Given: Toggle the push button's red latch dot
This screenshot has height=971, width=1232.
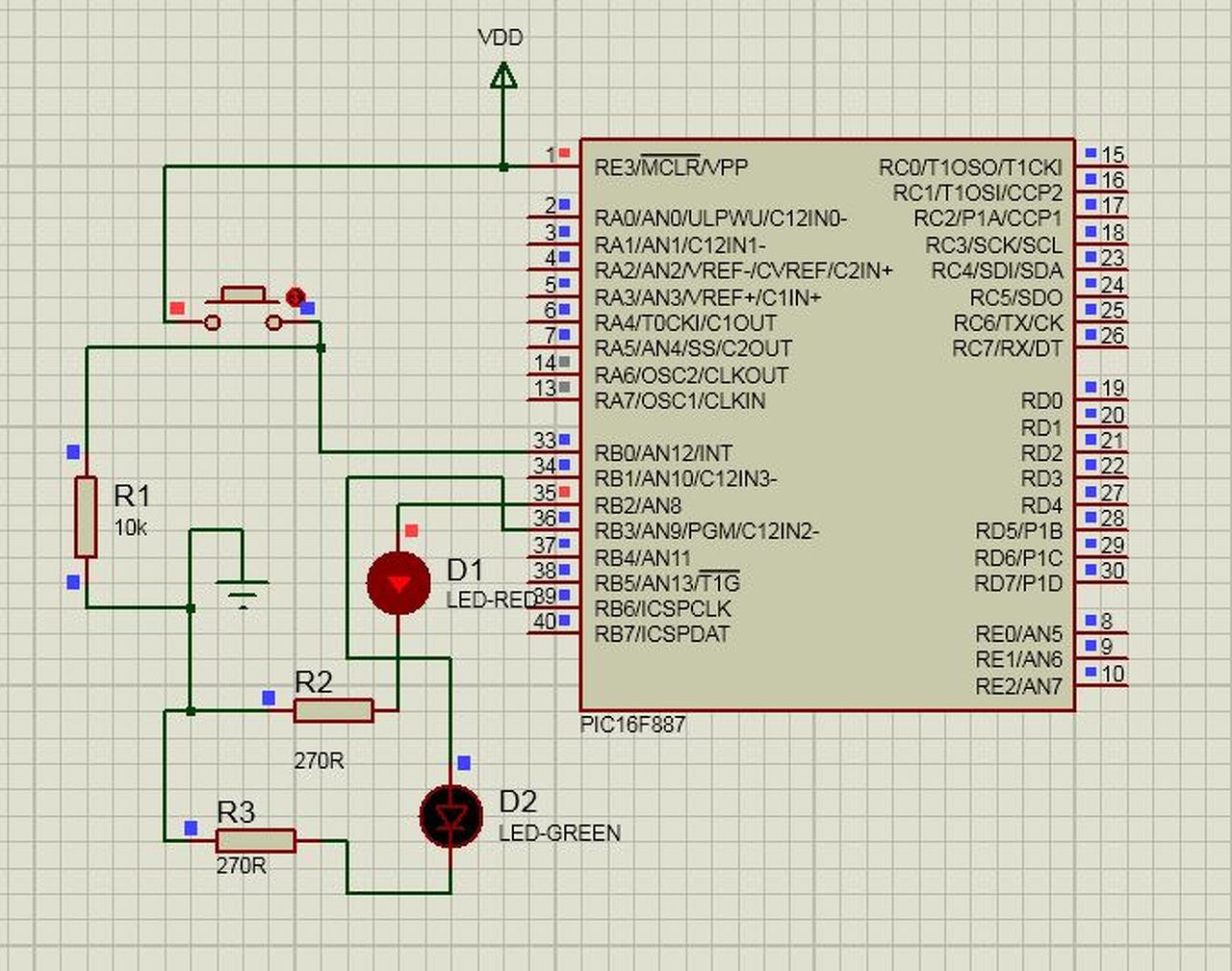Looking at the screenshot, I should point(295,296).
